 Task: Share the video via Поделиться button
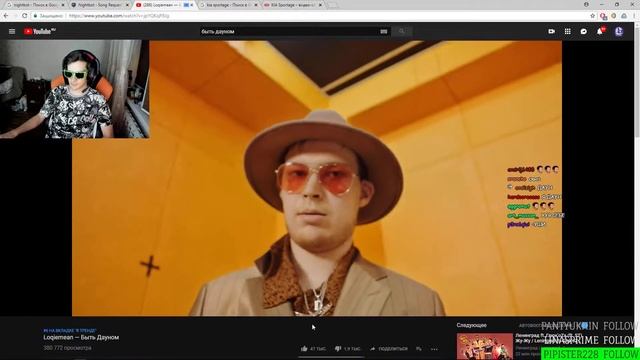[x=389, y=349]
